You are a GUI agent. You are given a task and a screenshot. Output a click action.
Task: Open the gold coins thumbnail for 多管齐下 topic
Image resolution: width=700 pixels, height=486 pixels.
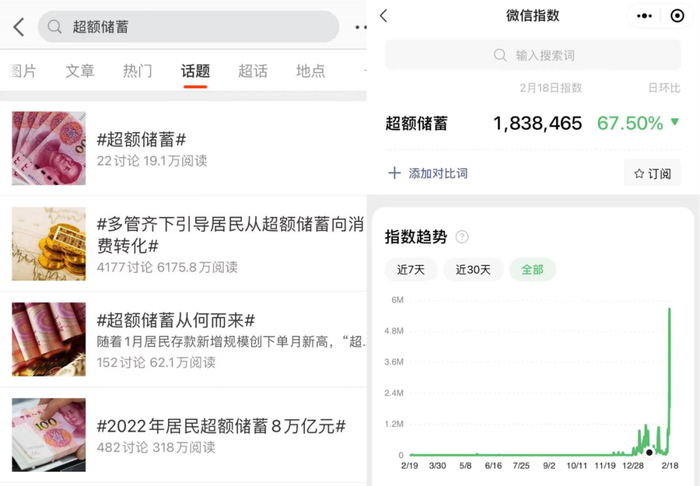pyautogui.click(x=49, y=244)
